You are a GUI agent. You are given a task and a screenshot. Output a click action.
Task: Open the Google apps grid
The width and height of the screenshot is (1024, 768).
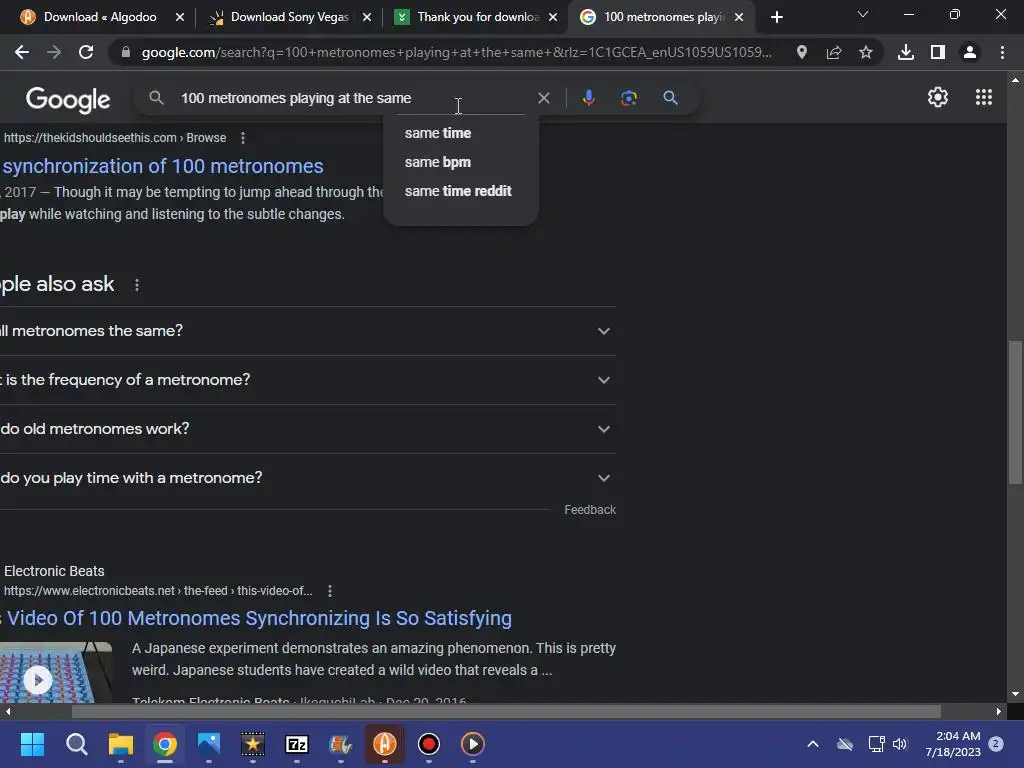tap(984, 97)
